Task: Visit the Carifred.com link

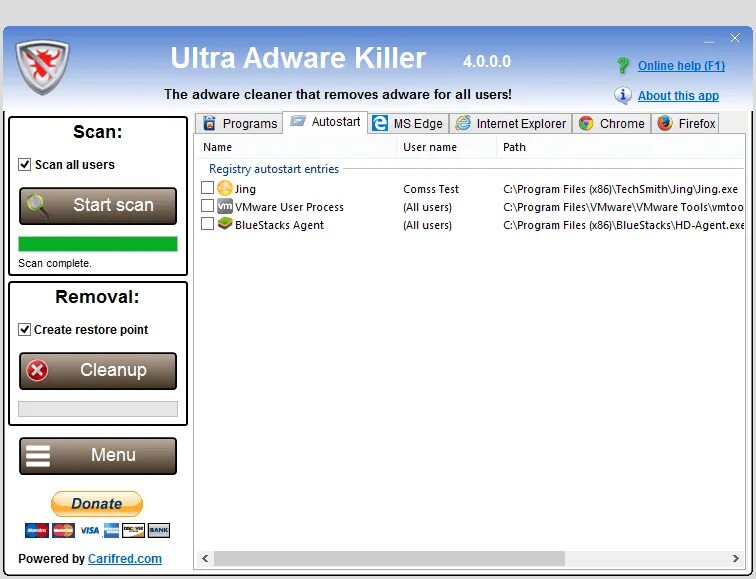Action: point(125,559)
